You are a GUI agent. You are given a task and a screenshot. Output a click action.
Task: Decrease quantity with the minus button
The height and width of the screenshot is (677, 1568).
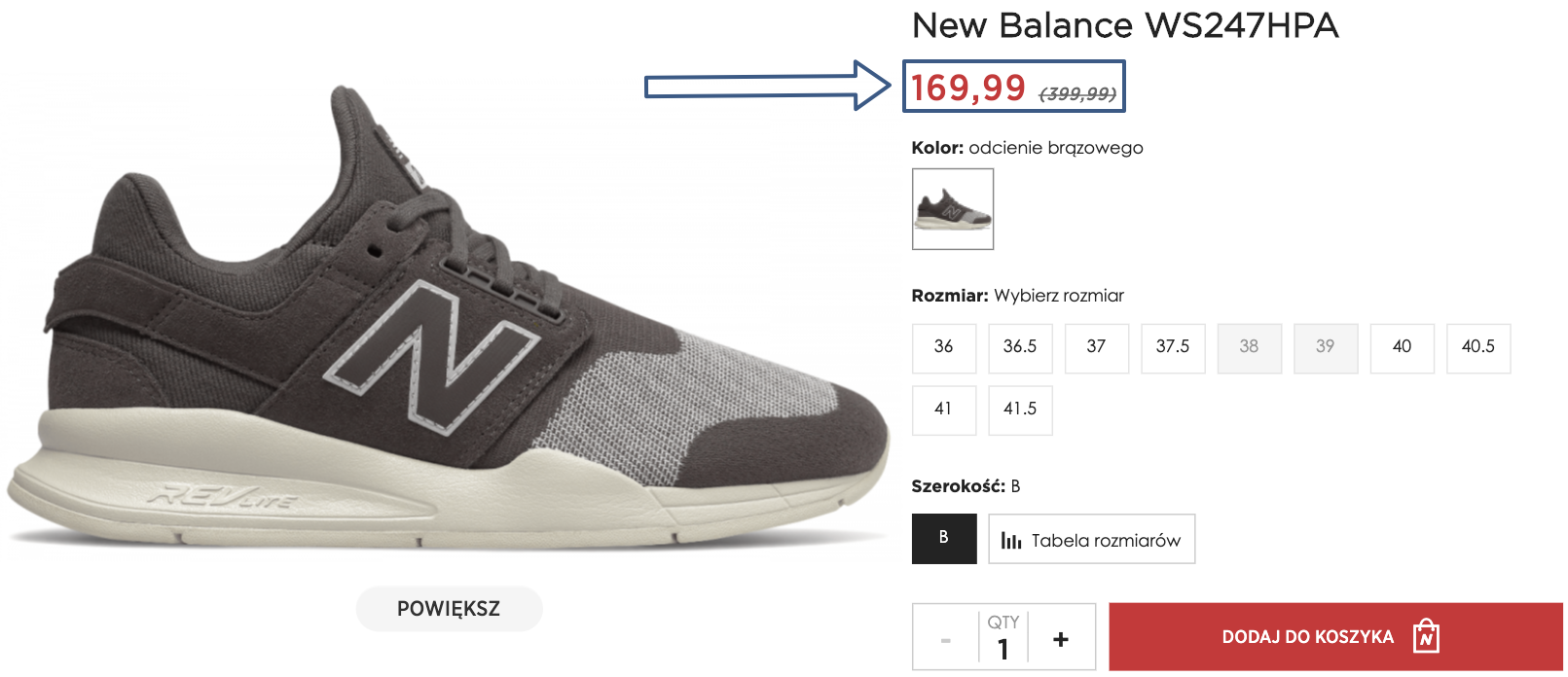point(945,640)
